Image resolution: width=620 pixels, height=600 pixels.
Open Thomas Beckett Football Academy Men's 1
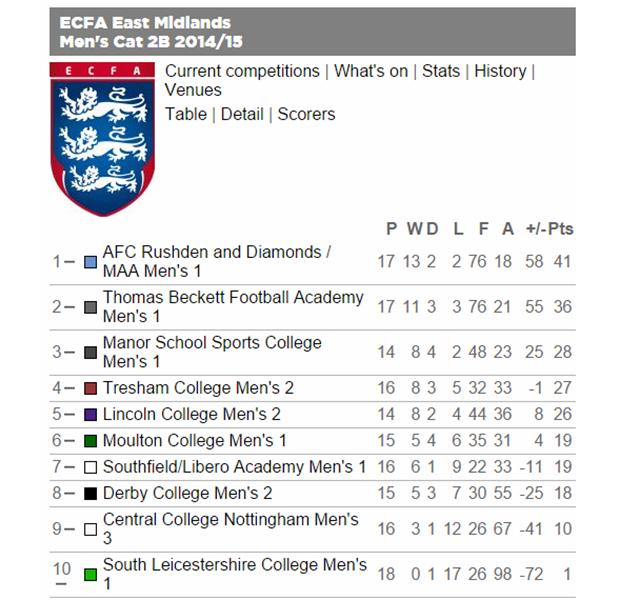point(233,307)
